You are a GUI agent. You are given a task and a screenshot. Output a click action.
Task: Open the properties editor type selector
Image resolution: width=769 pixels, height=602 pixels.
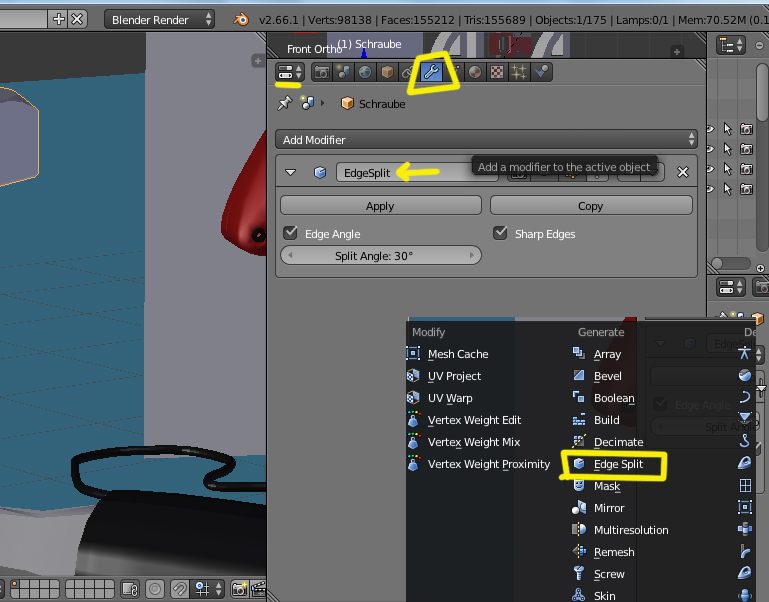click(290, 73)
